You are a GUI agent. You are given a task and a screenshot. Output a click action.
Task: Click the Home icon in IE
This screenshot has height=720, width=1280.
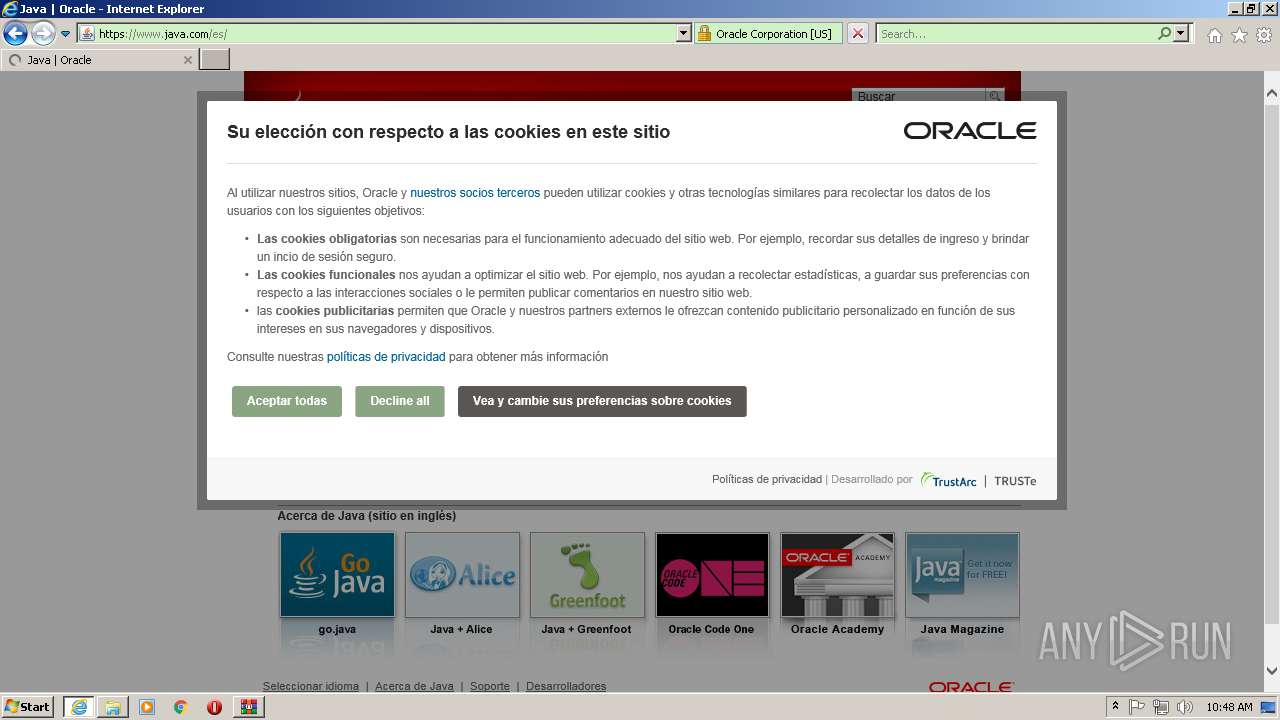coord(1214,35)
